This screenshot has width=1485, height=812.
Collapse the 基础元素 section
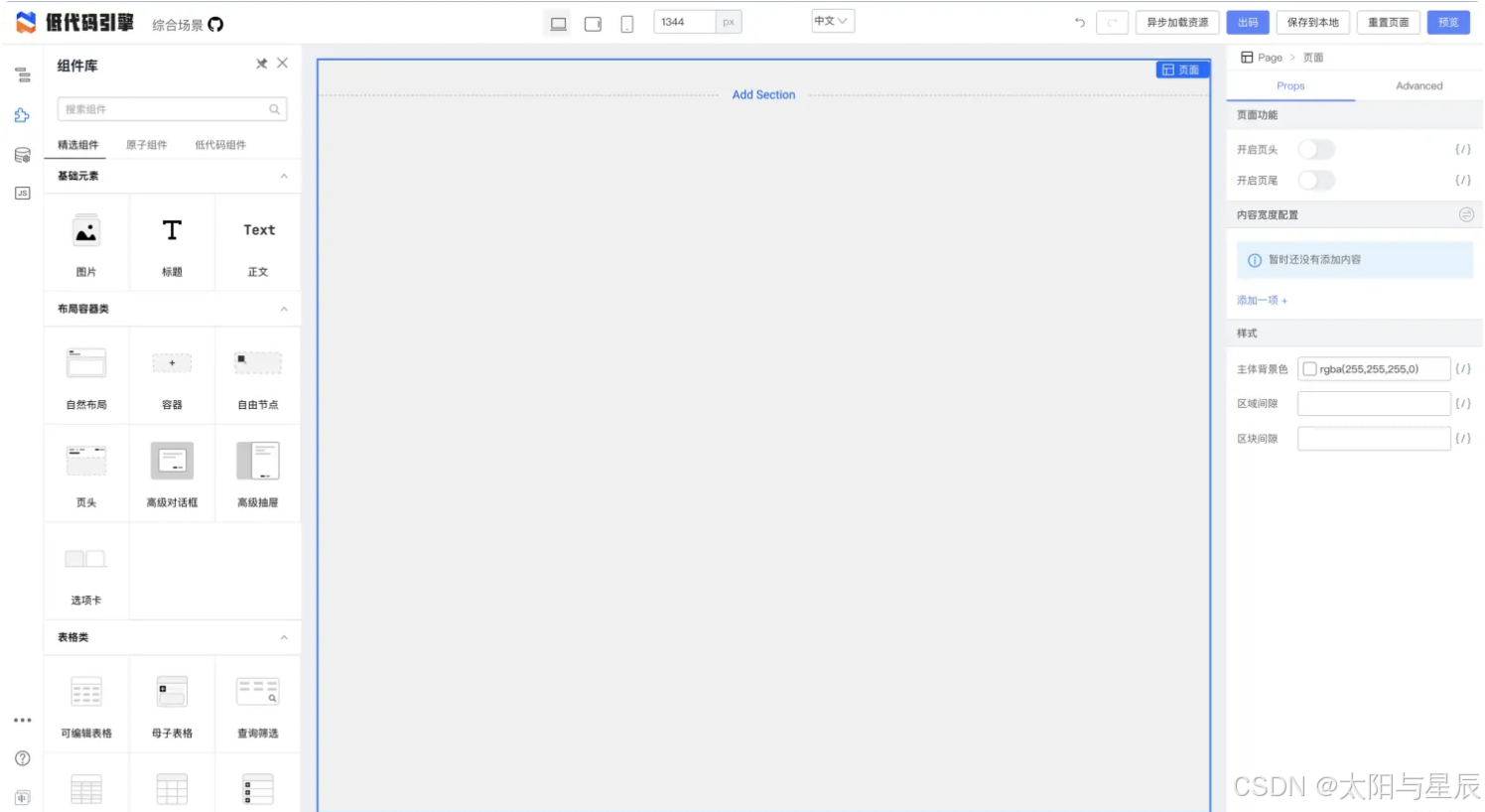point(284,176)
